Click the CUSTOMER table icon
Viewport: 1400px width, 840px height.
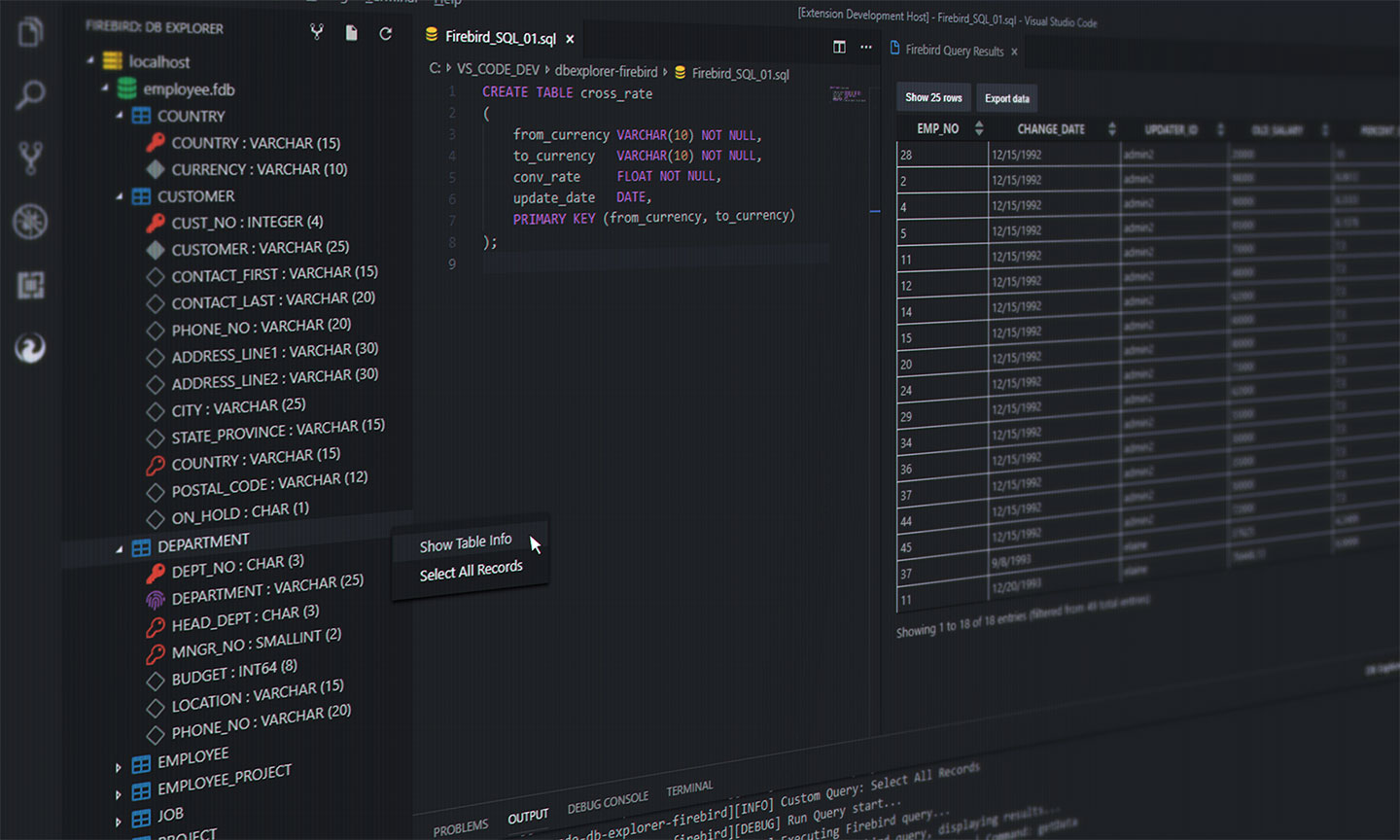(141, 196)
